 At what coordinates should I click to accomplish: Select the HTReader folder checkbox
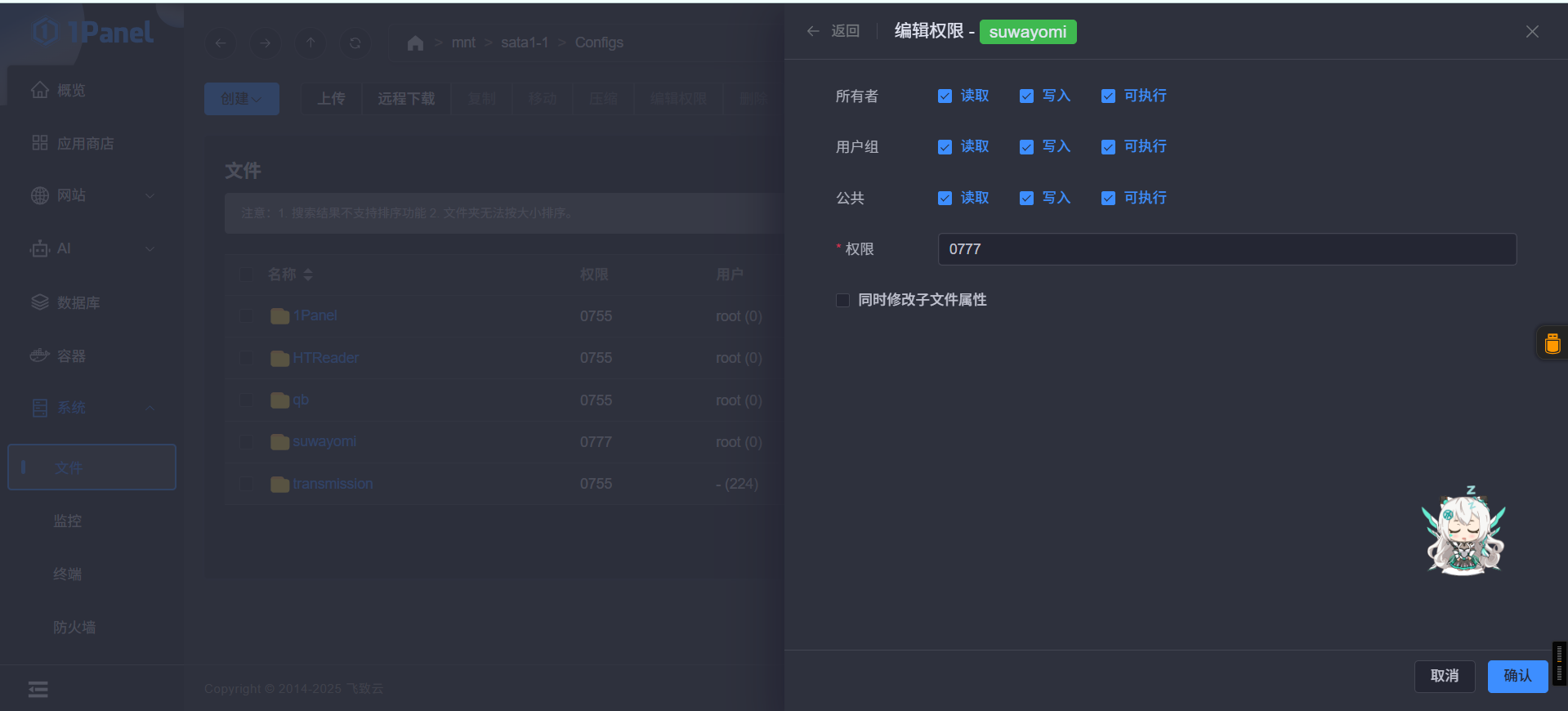[246, 358]
